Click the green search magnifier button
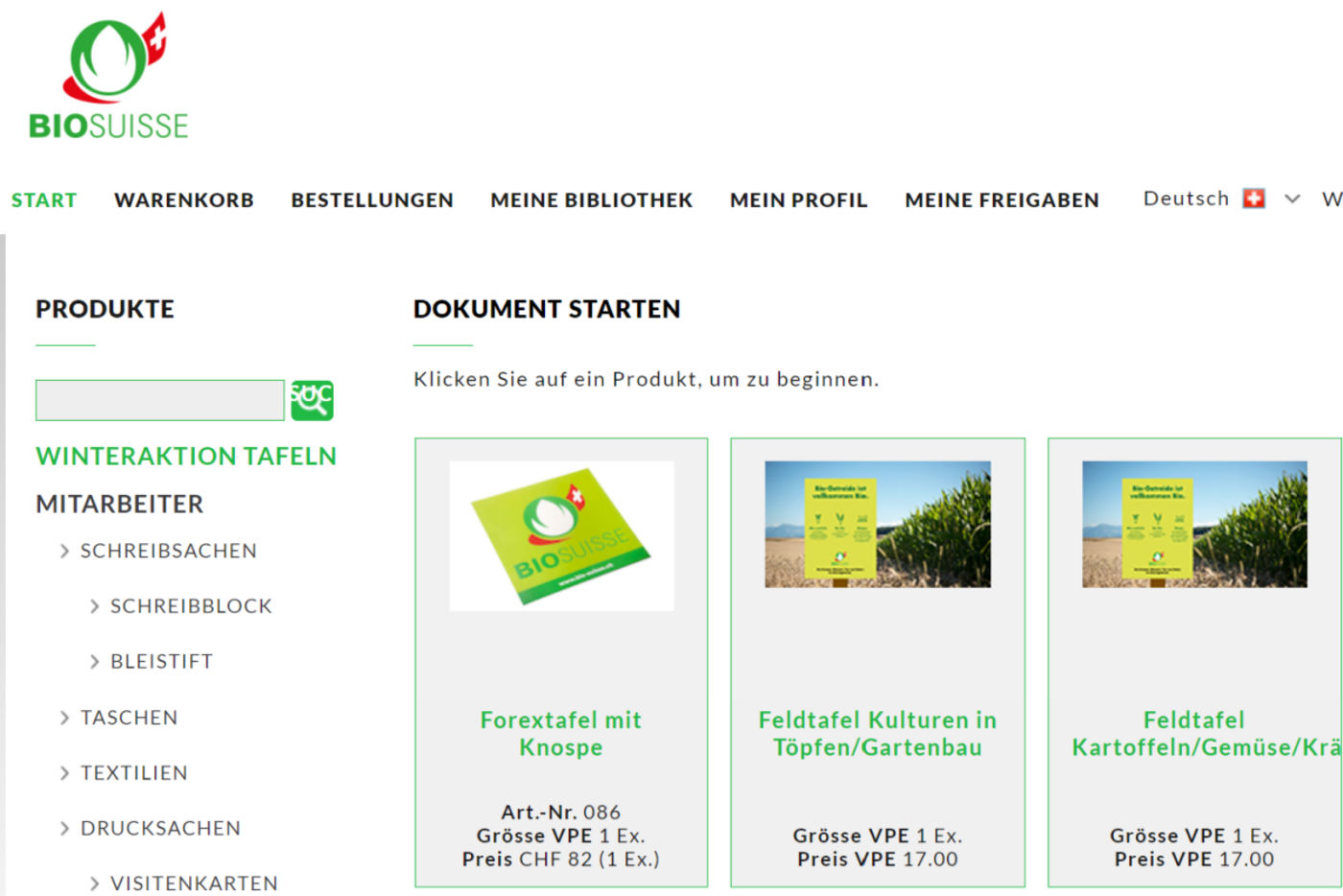The height and width of the screenshot is (896, 1343). pos(312,400)
